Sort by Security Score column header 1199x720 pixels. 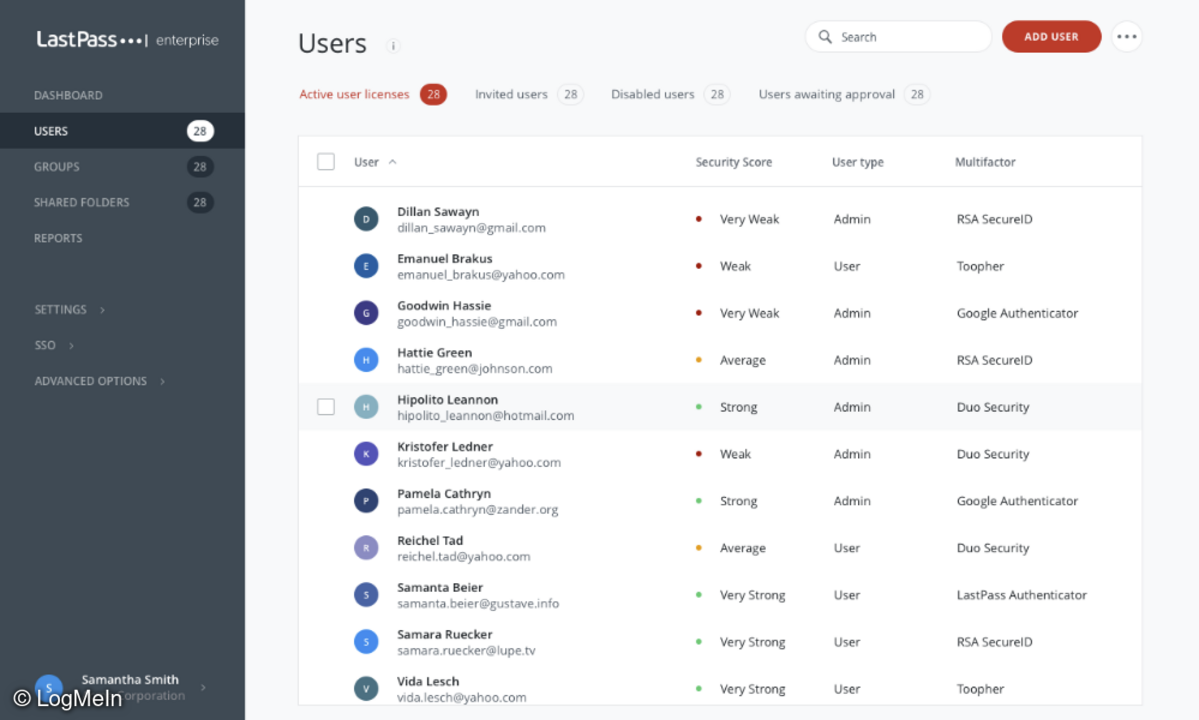pos(734,162)
